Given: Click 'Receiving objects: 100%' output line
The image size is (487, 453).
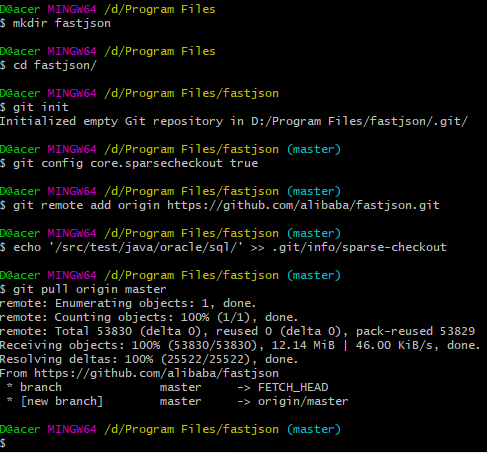Looking at the screenshot, I should click(240, 345).
